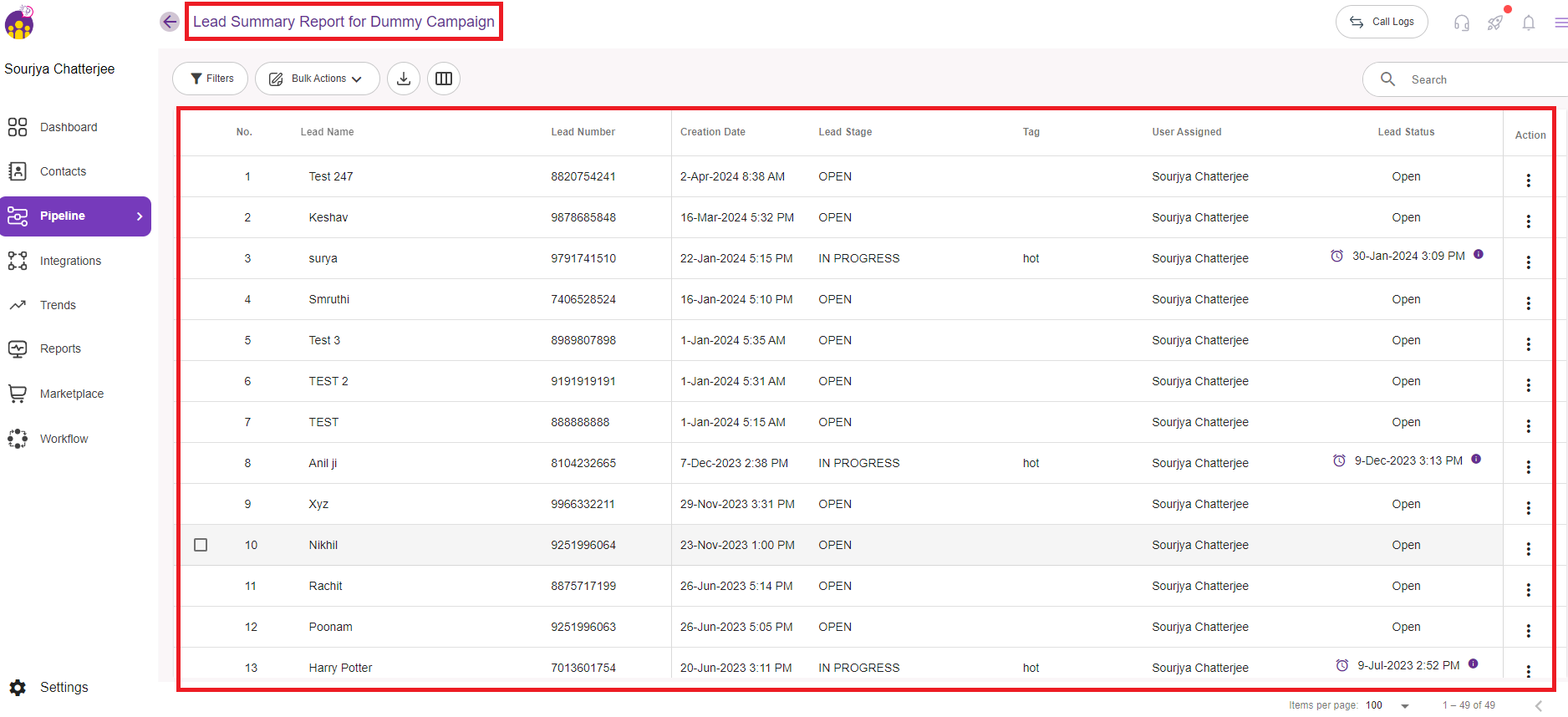Go to Dashboard in the sidebar
Screen dimensions: 1568x717
[69, 127]
